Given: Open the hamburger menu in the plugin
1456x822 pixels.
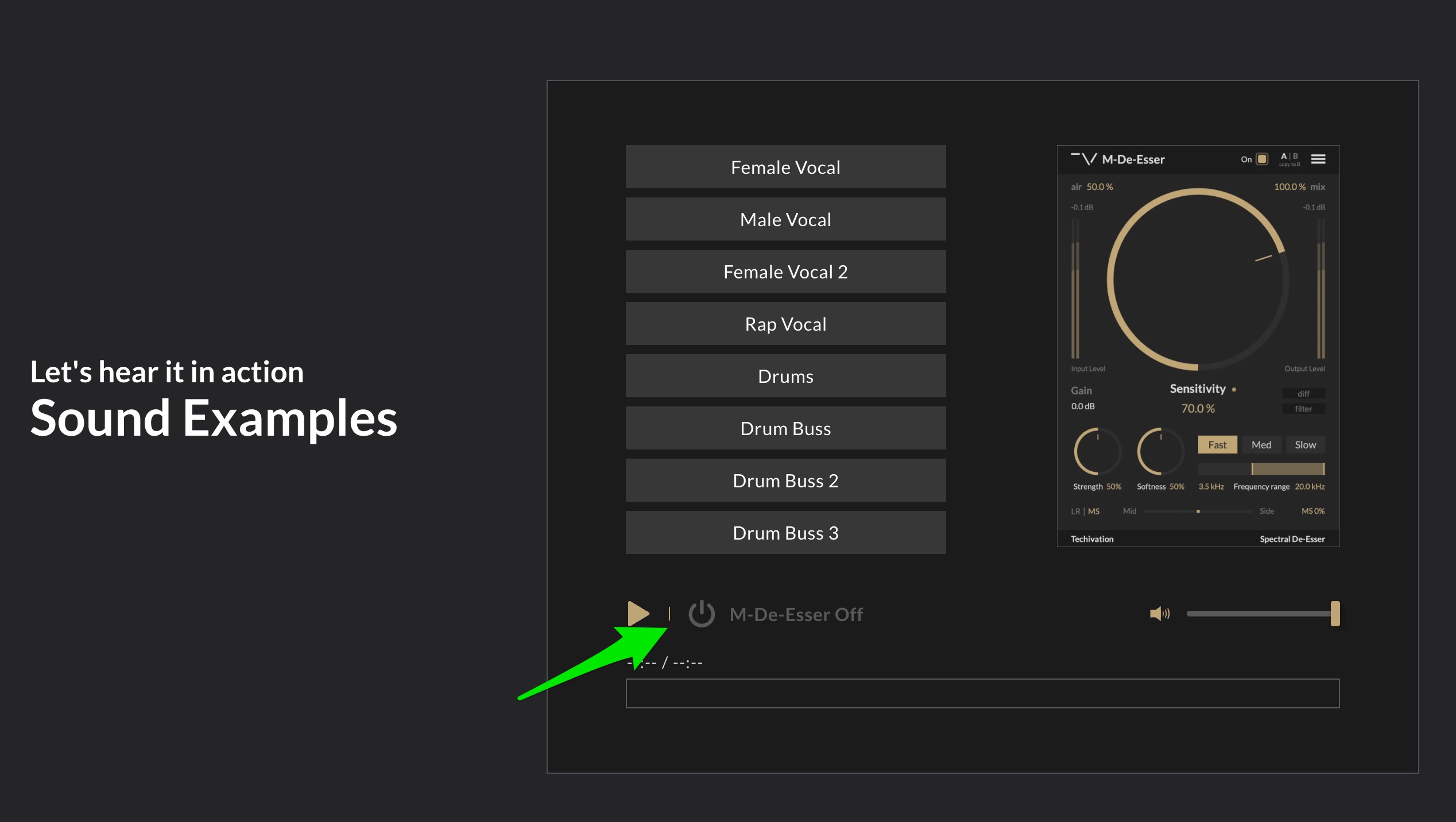Looking at the screenshot, I should pos(1318,159).
